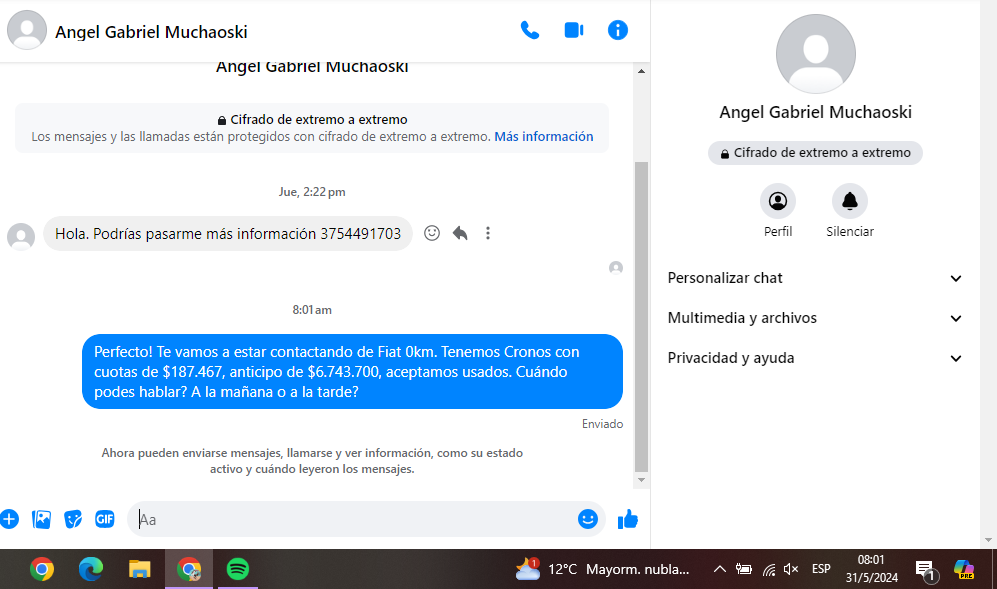Click the small seen-status avatar below the received message
The height and width of the screenshot is (589, 997).
click(x=615, y=268)
